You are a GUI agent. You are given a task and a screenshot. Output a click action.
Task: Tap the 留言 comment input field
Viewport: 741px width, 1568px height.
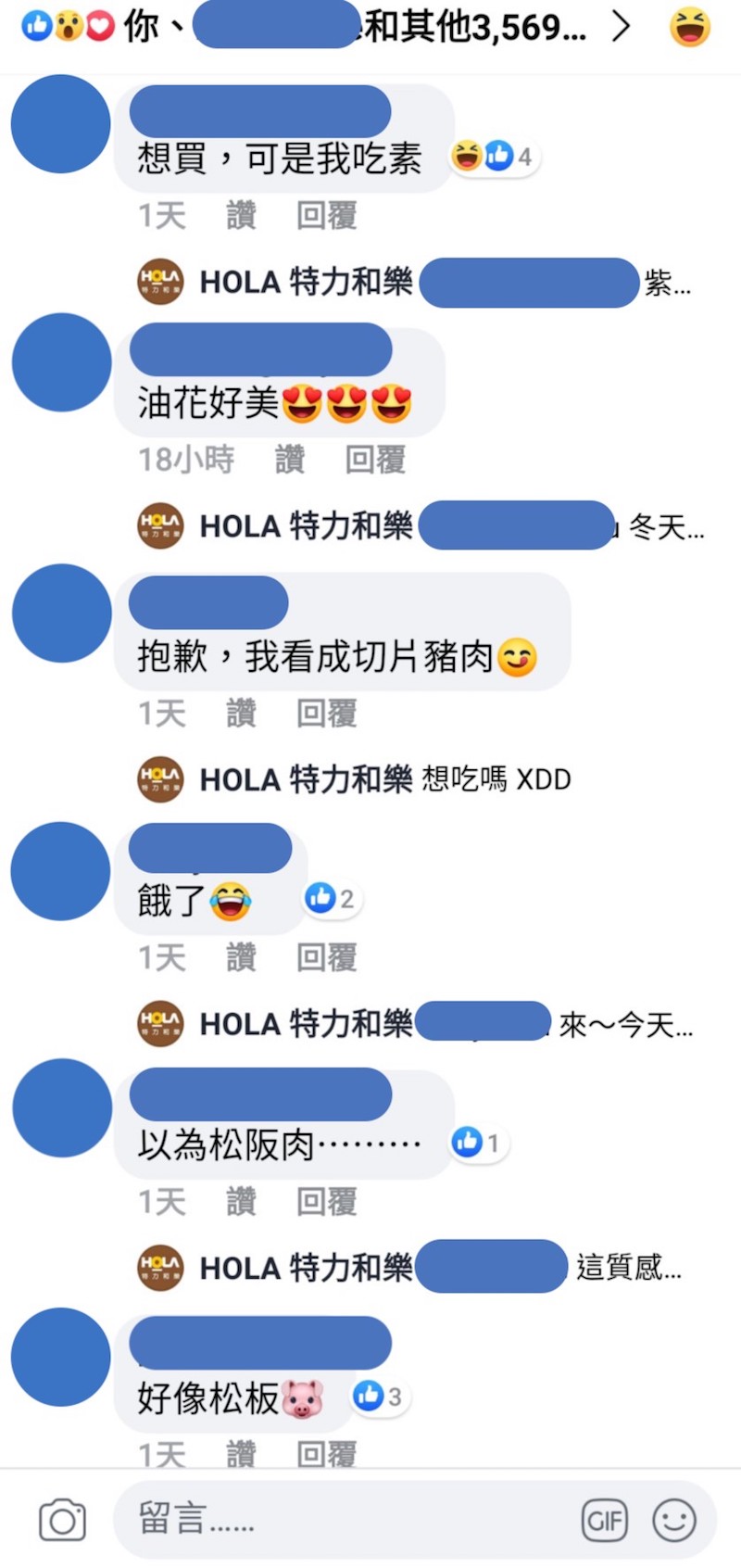tap(415, 1520)
